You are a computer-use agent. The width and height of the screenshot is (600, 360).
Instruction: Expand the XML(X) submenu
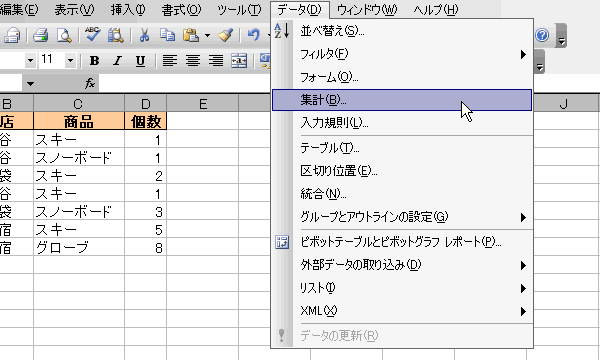[x=402, y=311]
